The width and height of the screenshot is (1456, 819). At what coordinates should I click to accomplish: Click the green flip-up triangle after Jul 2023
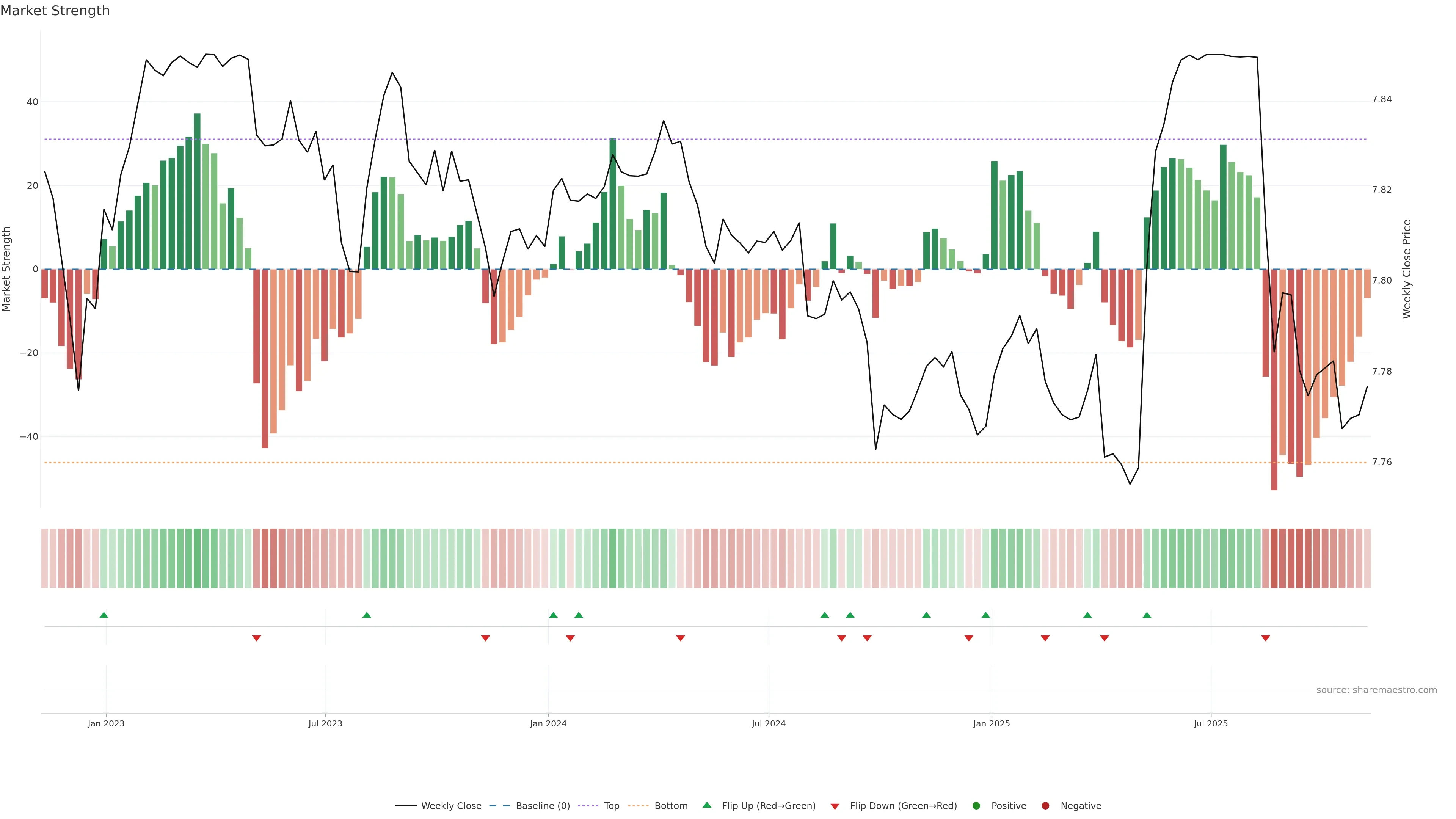click(367, 615)
